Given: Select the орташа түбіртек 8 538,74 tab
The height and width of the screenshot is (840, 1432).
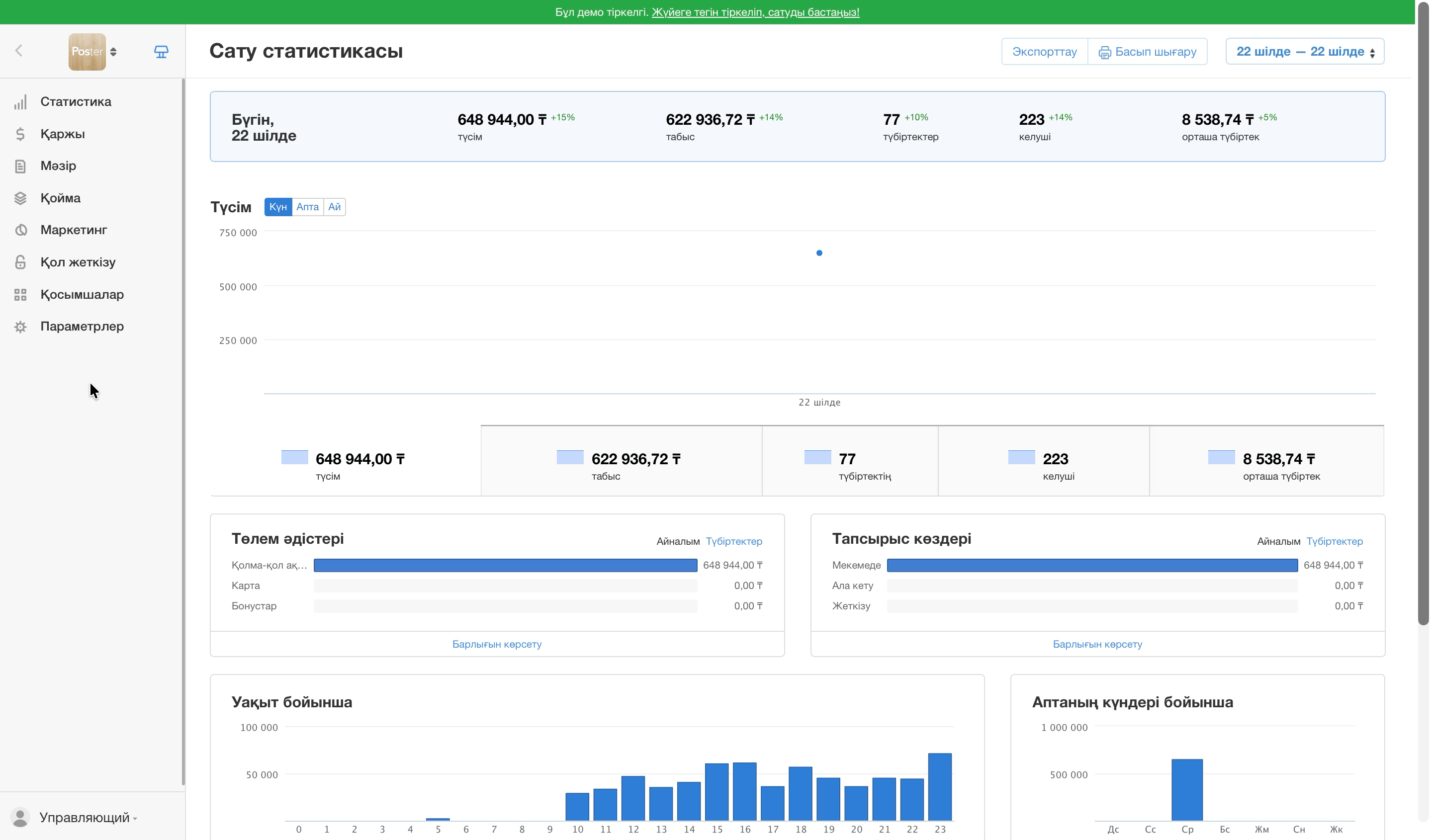Looking at the screenshot, I should 1266,461.
